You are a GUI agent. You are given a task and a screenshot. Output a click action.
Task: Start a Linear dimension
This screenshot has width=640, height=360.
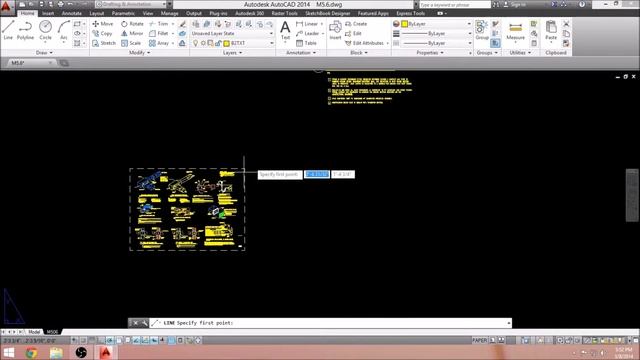[x=307, y=24]
